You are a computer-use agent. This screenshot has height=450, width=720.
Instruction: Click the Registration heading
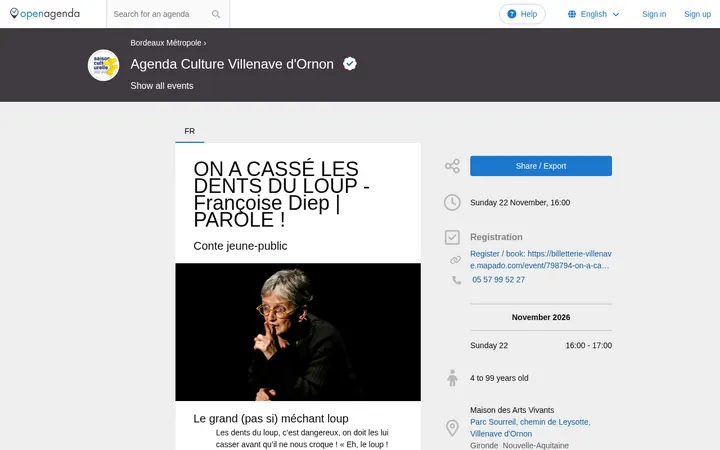pos(496,237)
